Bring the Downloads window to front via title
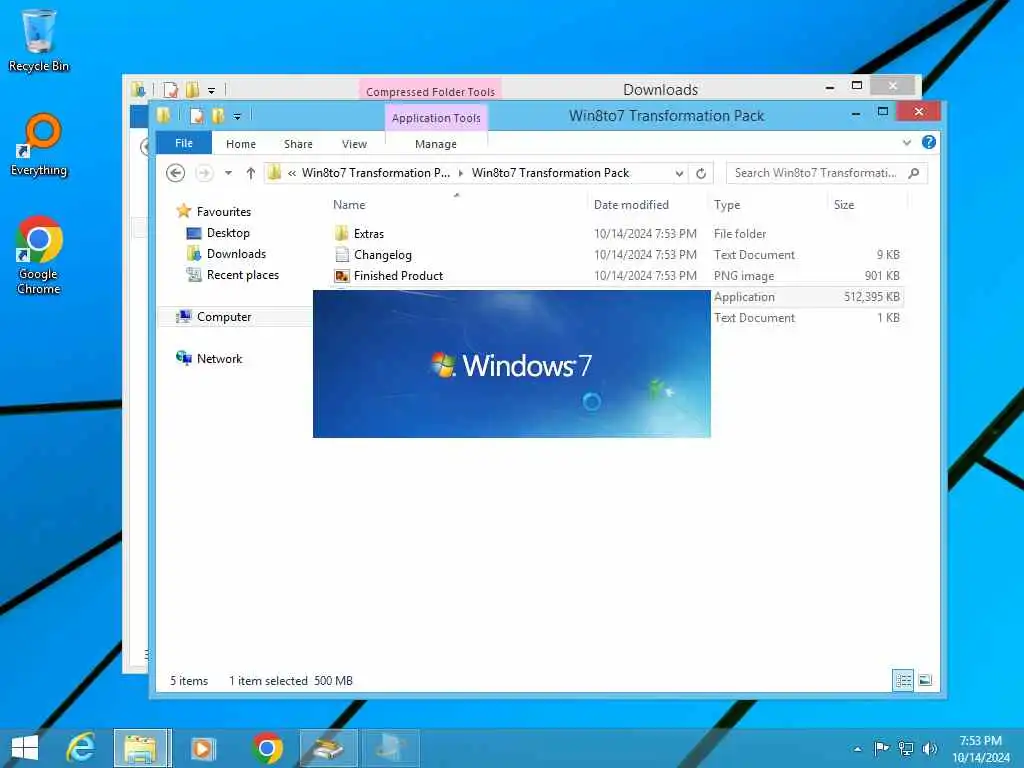 click(660, 89)
